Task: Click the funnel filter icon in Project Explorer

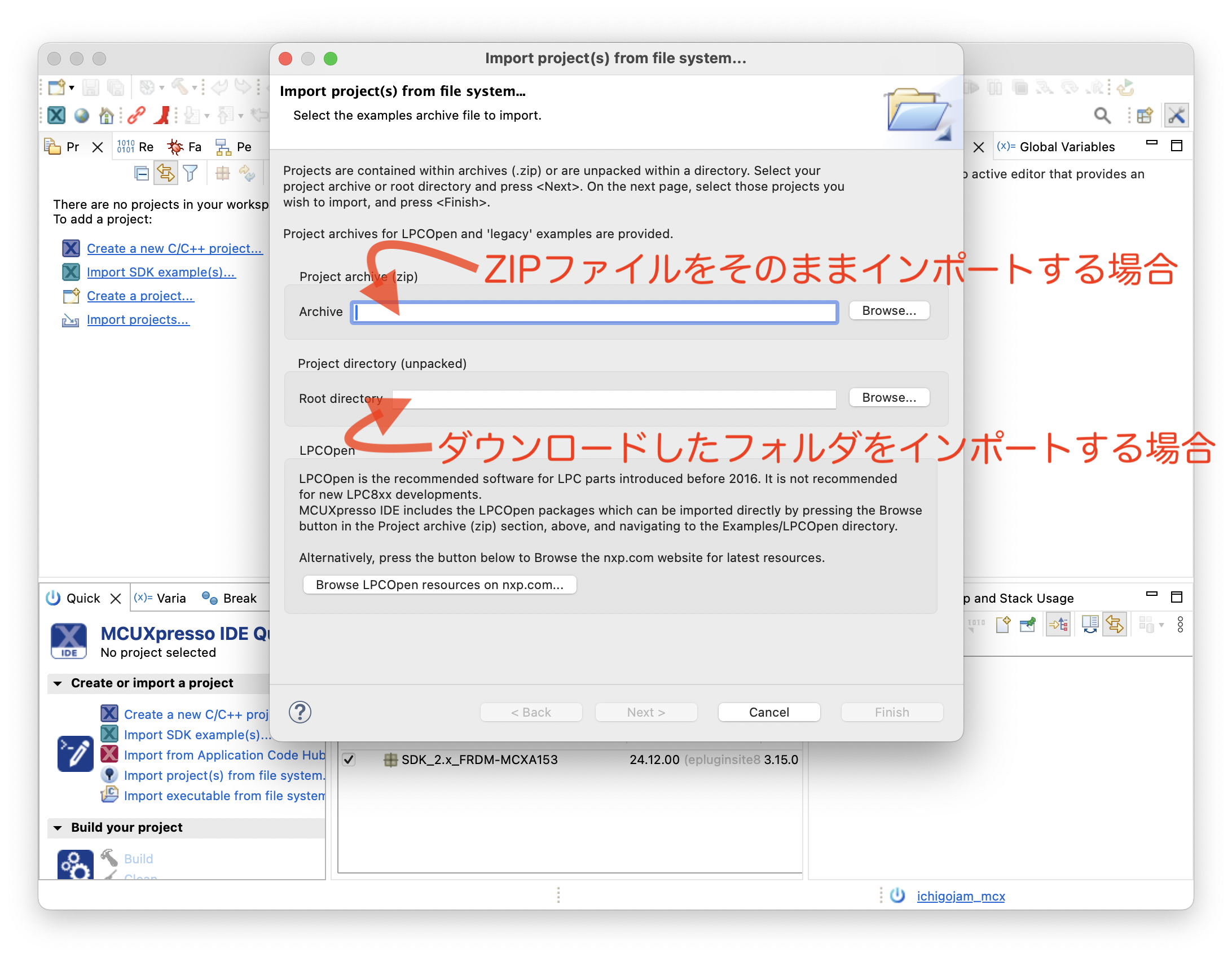Action: click(x=191, y=173)
